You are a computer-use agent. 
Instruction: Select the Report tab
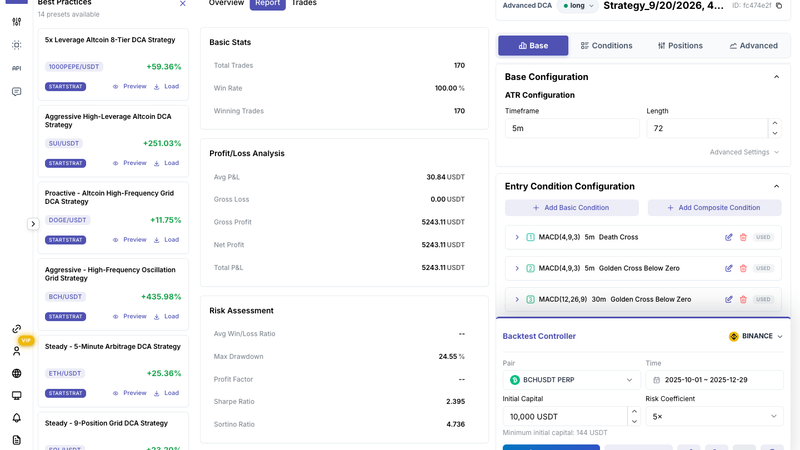267,4
